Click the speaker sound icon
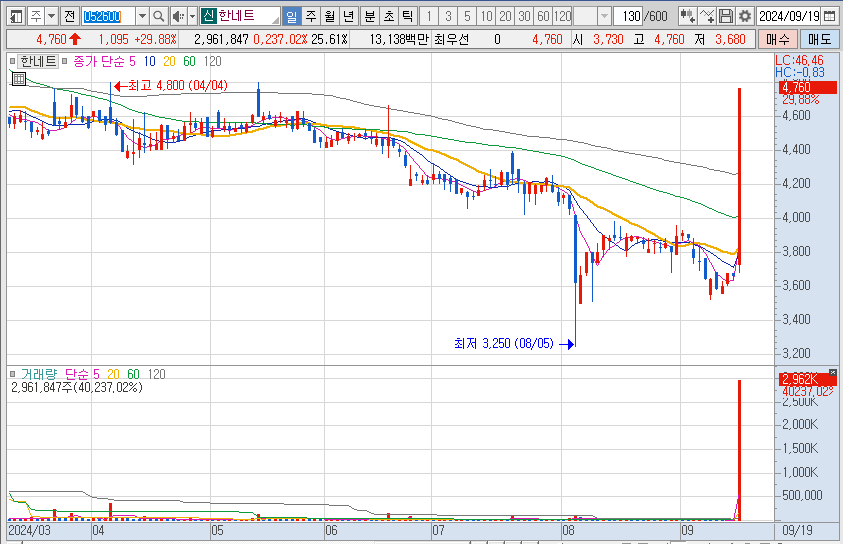843x544 pixels. coord(178,16)
